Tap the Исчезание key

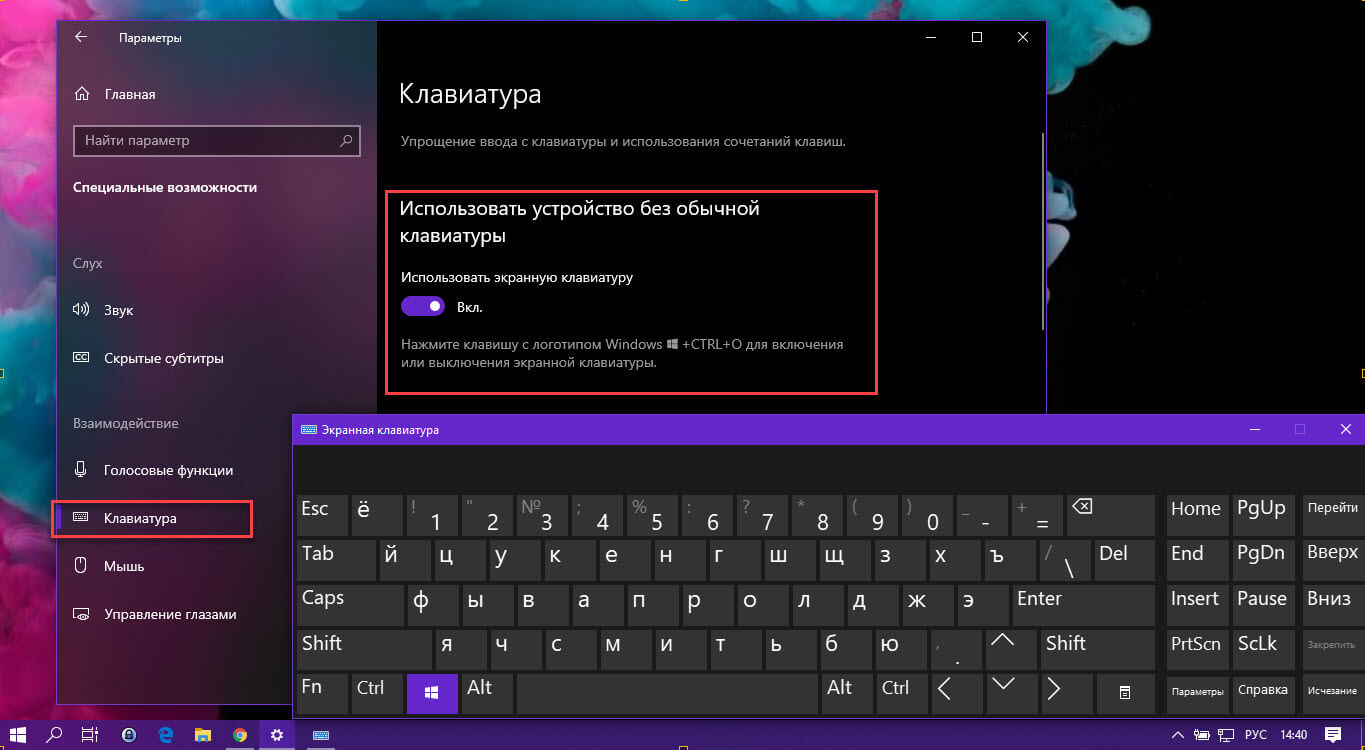pos(1332,694)
